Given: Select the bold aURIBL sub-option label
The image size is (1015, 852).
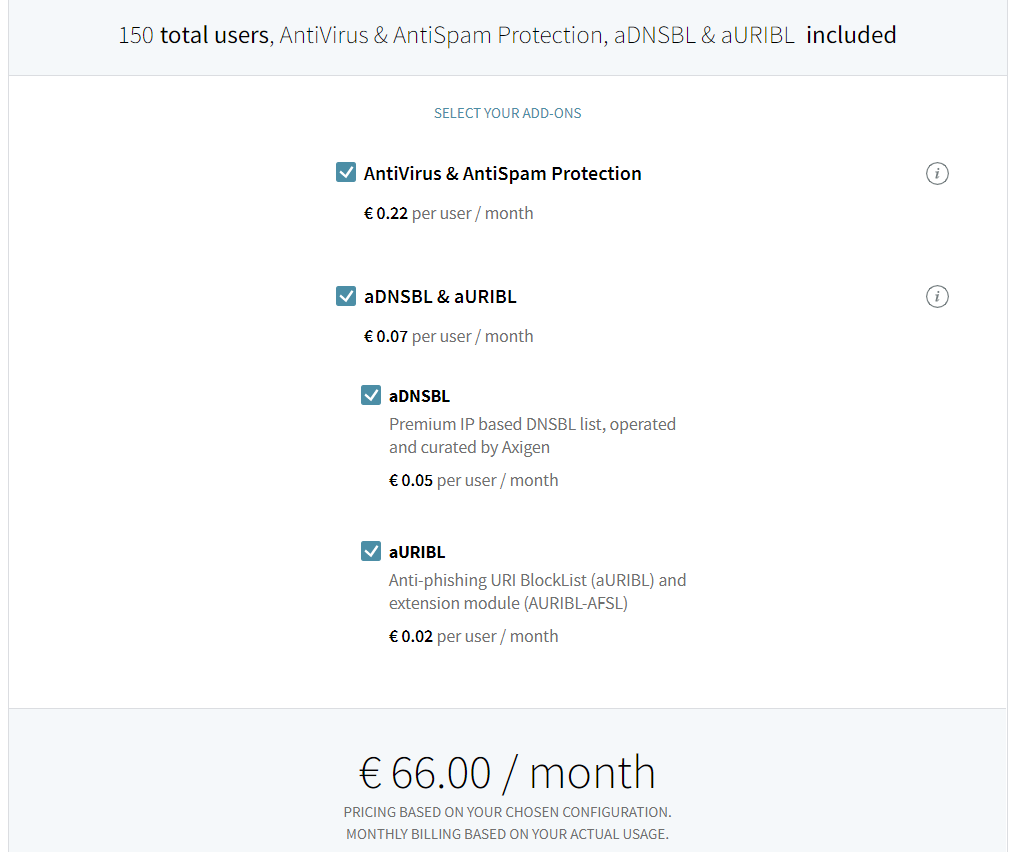Looking at the screenshot, I should (x=417, y=552).
